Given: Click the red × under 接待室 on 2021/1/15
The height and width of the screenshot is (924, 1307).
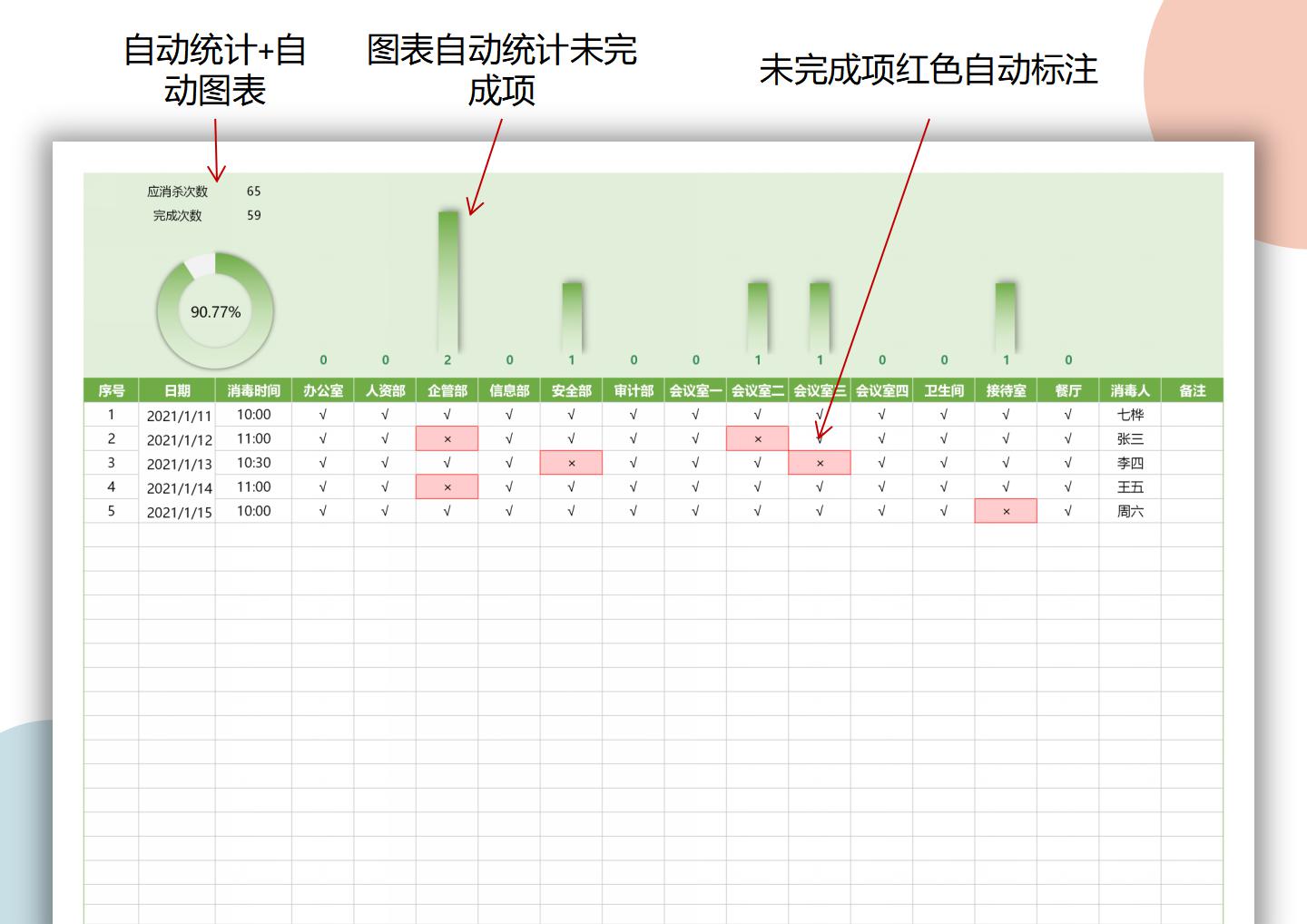Looking at the screenshot, I should pyautogui.click(x=1006, y=511).
